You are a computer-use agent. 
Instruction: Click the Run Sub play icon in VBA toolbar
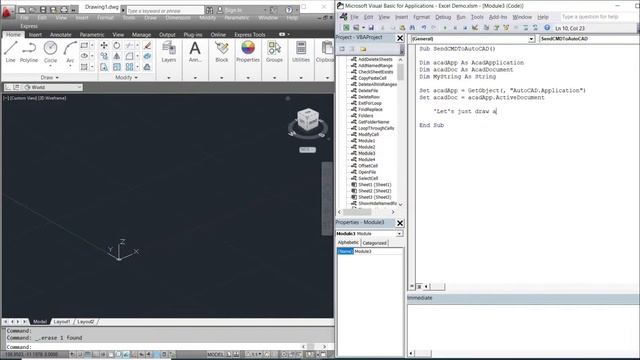(444, 28)
